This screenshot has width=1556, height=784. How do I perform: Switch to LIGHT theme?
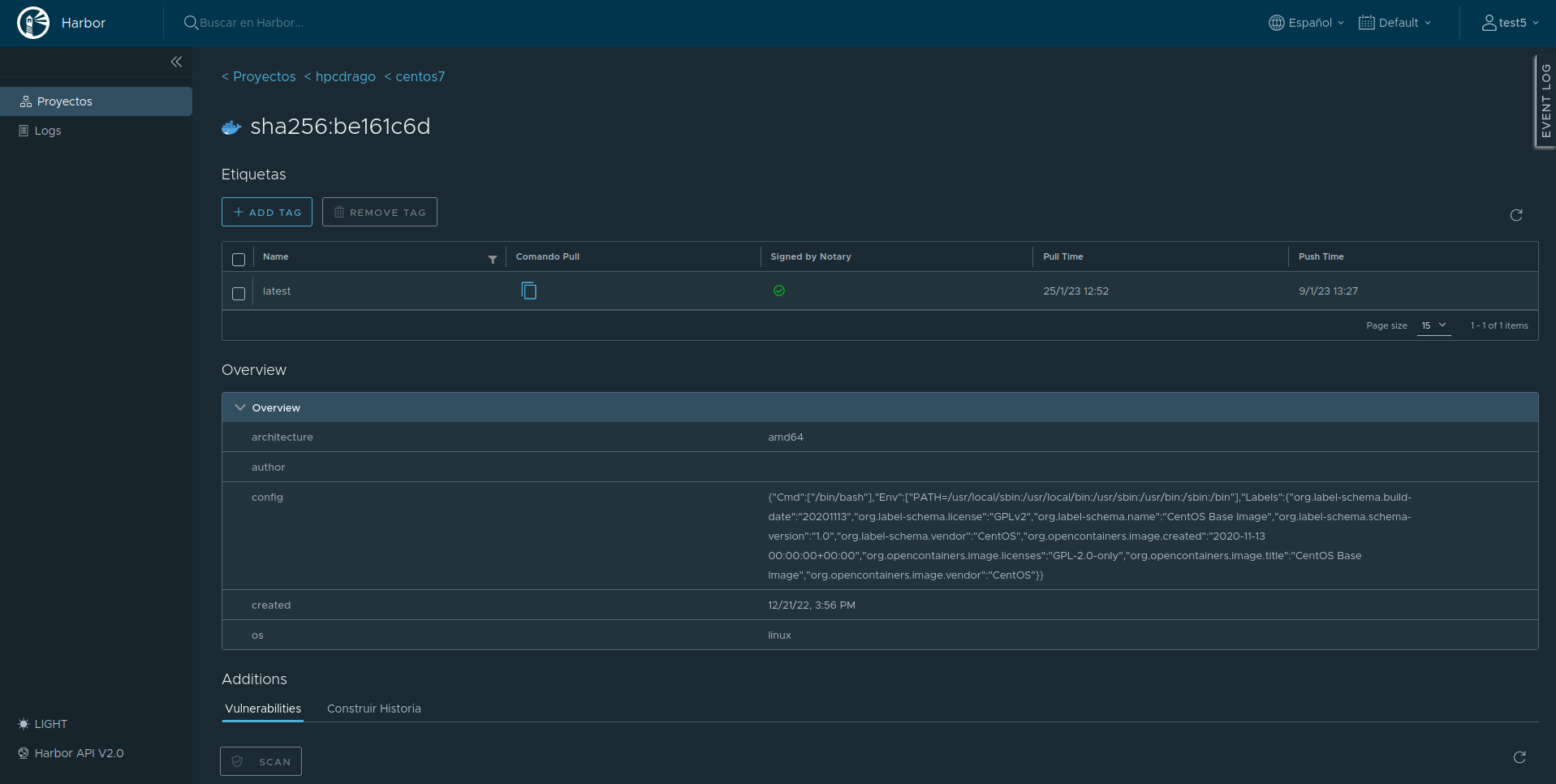click(x=43, y=724)
